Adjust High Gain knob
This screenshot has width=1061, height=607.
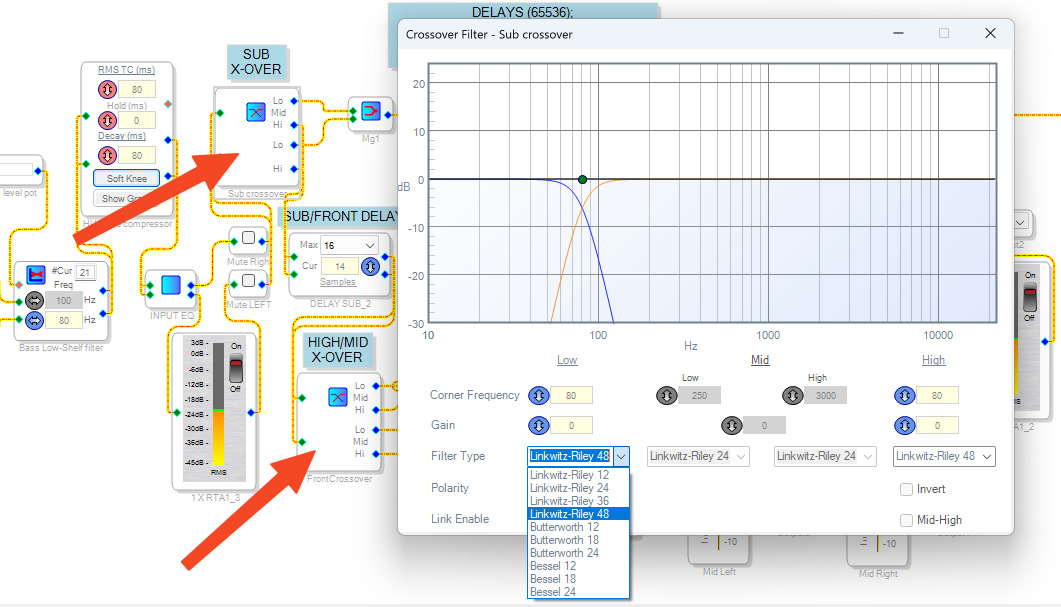click(x=905, y=426)
